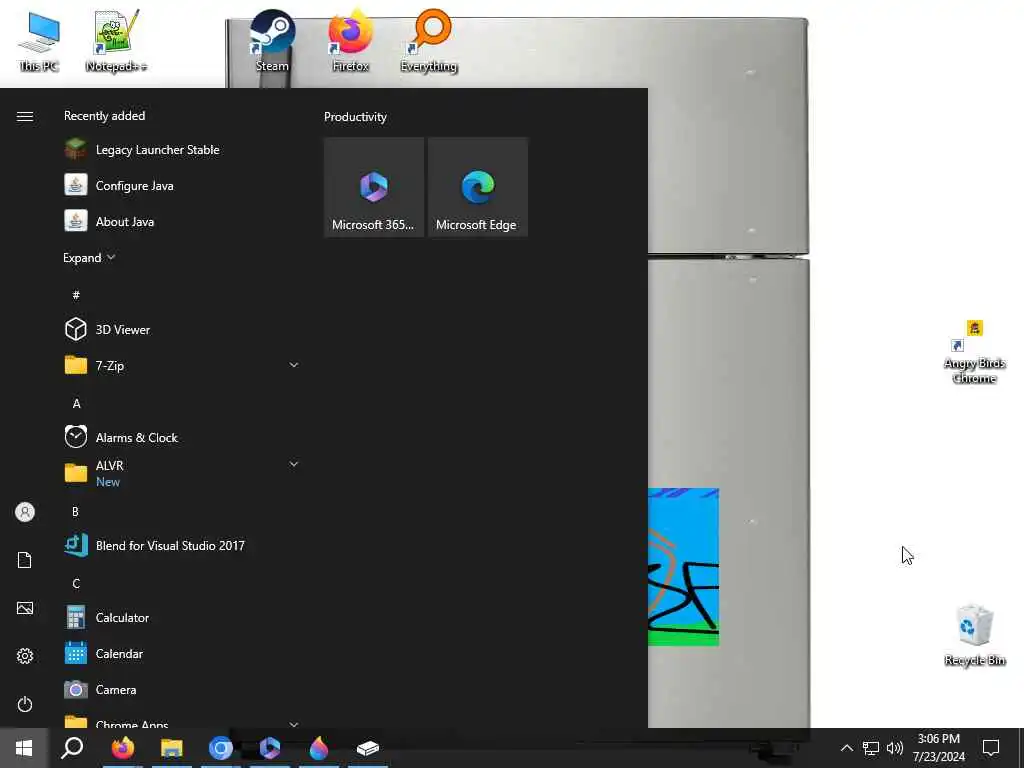Open Camera app
The width and height of the screenshot is (1024, 768).
pos(182,690)
